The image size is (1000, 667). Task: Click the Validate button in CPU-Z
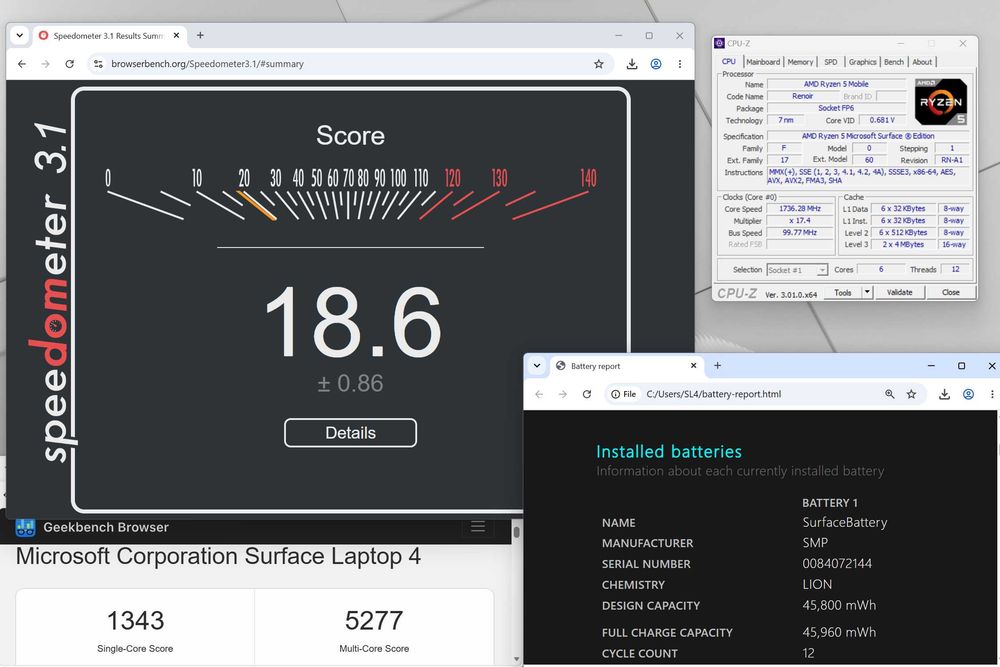899,293
